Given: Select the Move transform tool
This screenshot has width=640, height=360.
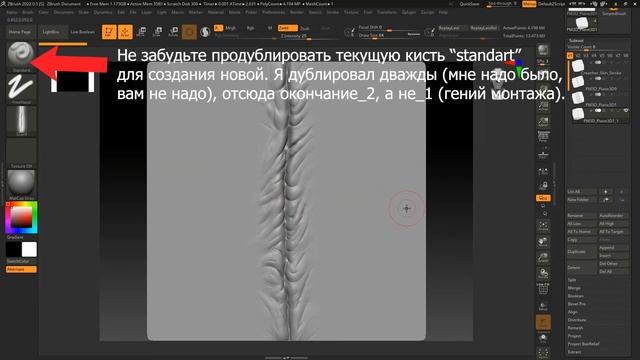Looking at the screenshot, I should click(x=141, y=32).
